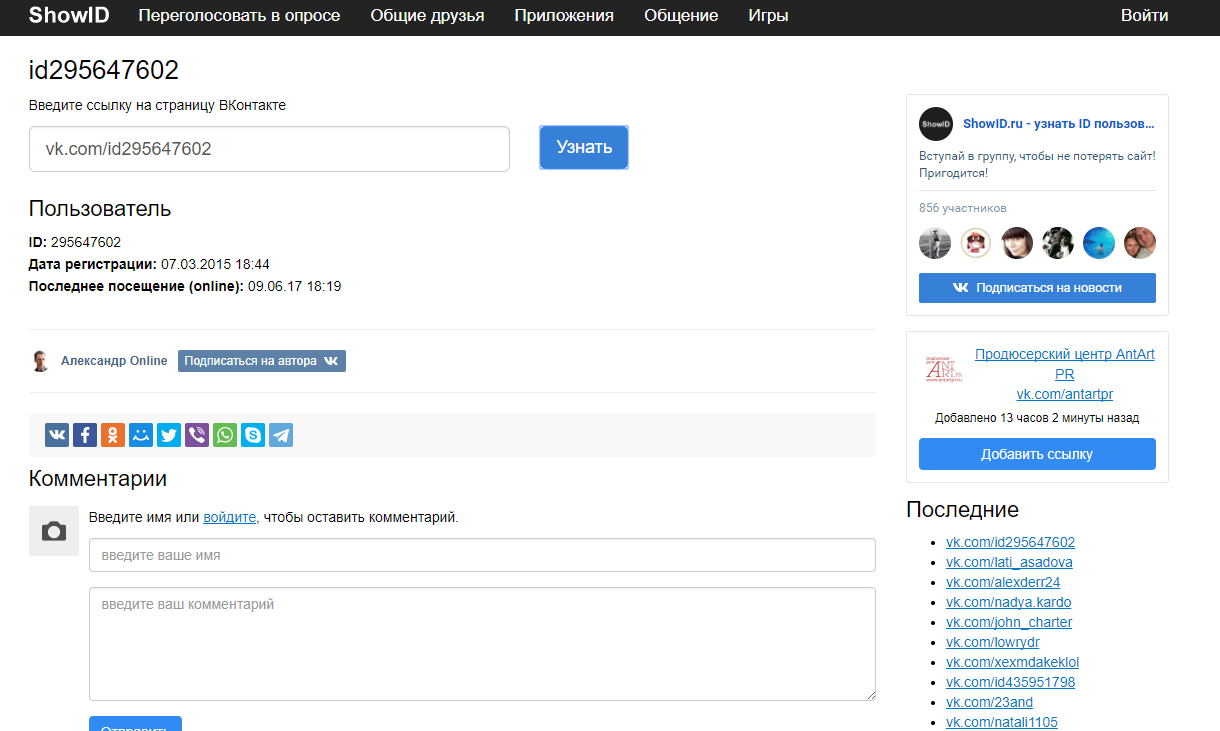
Task: Open vk.com/id295647602 recent link
Action: [1010, 542]
